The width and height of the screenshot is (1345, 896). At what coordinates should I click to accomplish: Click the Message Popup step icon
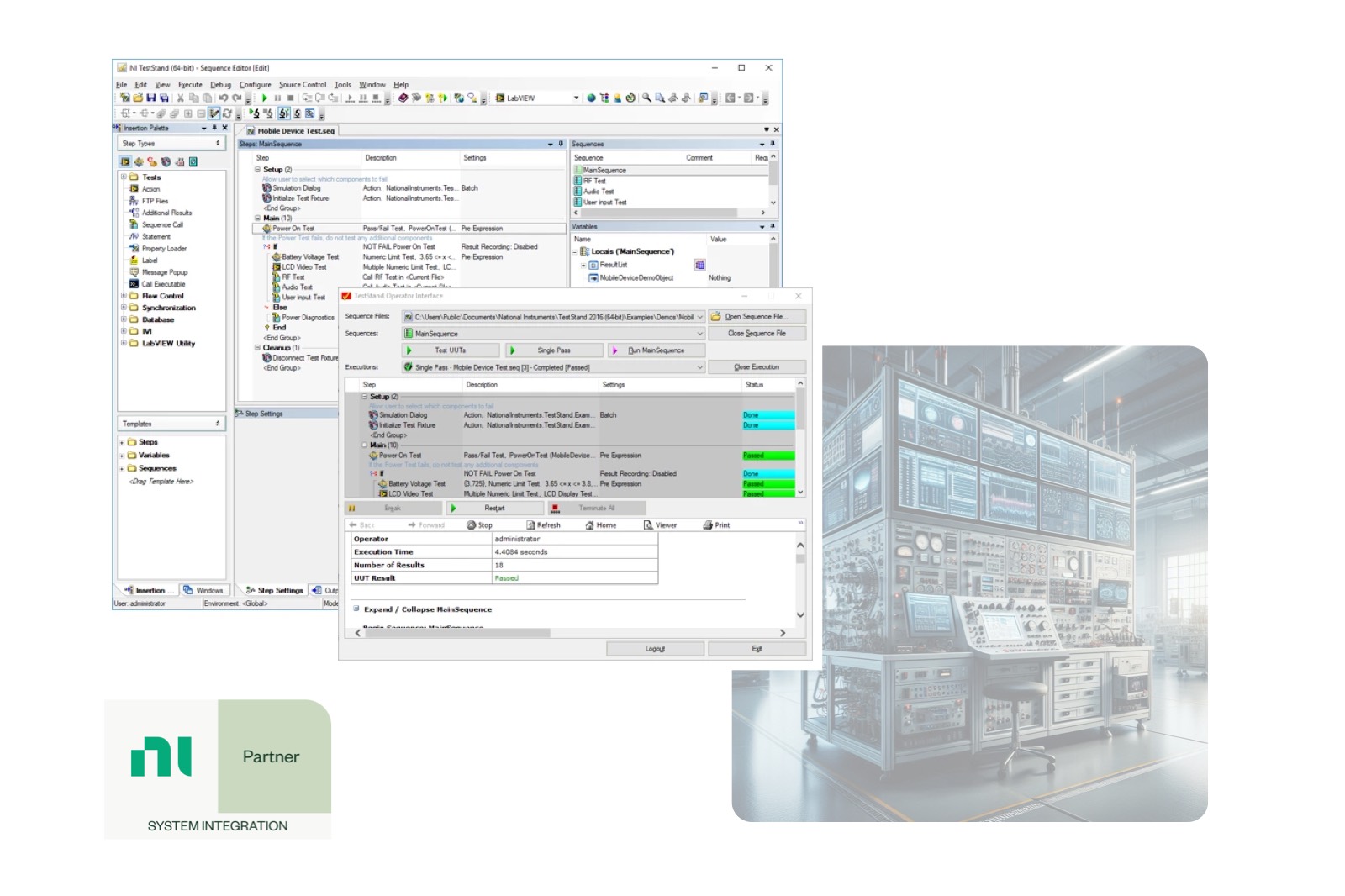[x=134, y=271]
